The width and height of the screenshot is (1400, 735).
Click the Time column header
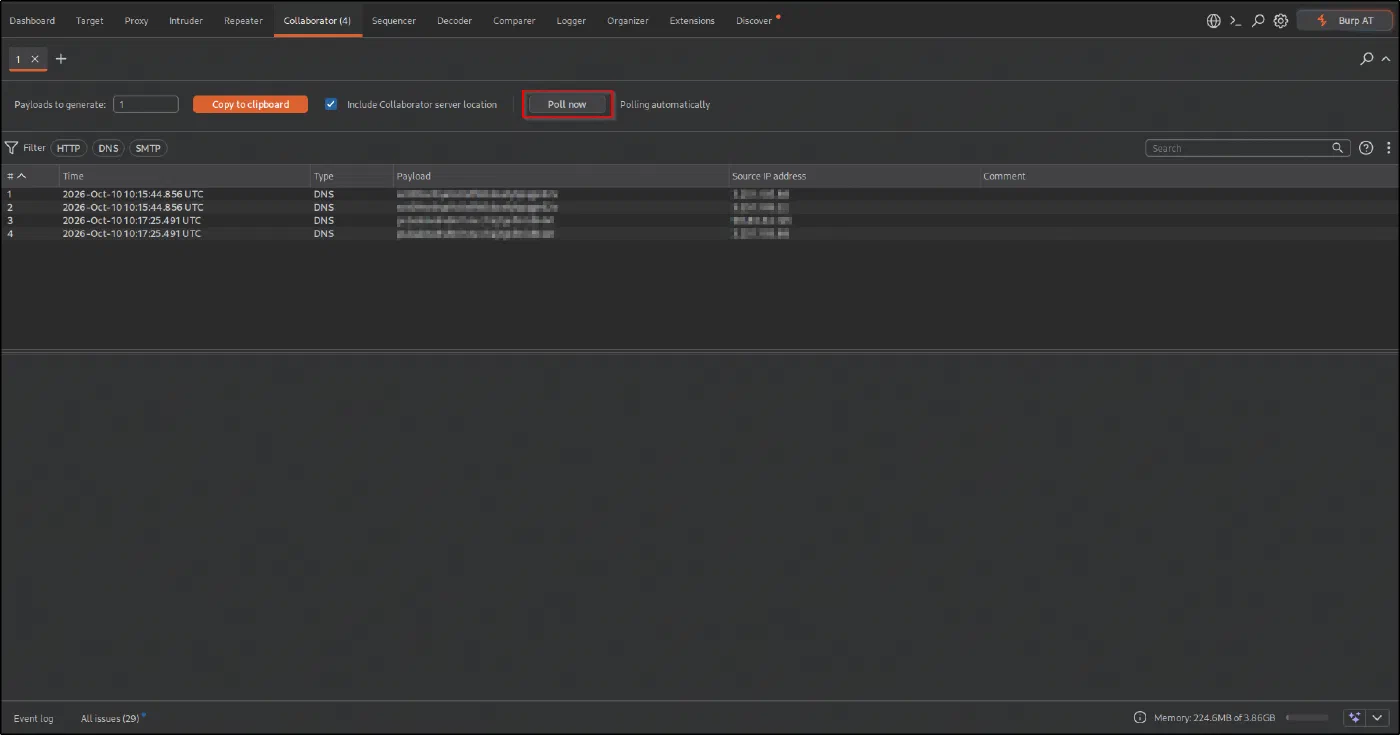[x=184, y=176]
